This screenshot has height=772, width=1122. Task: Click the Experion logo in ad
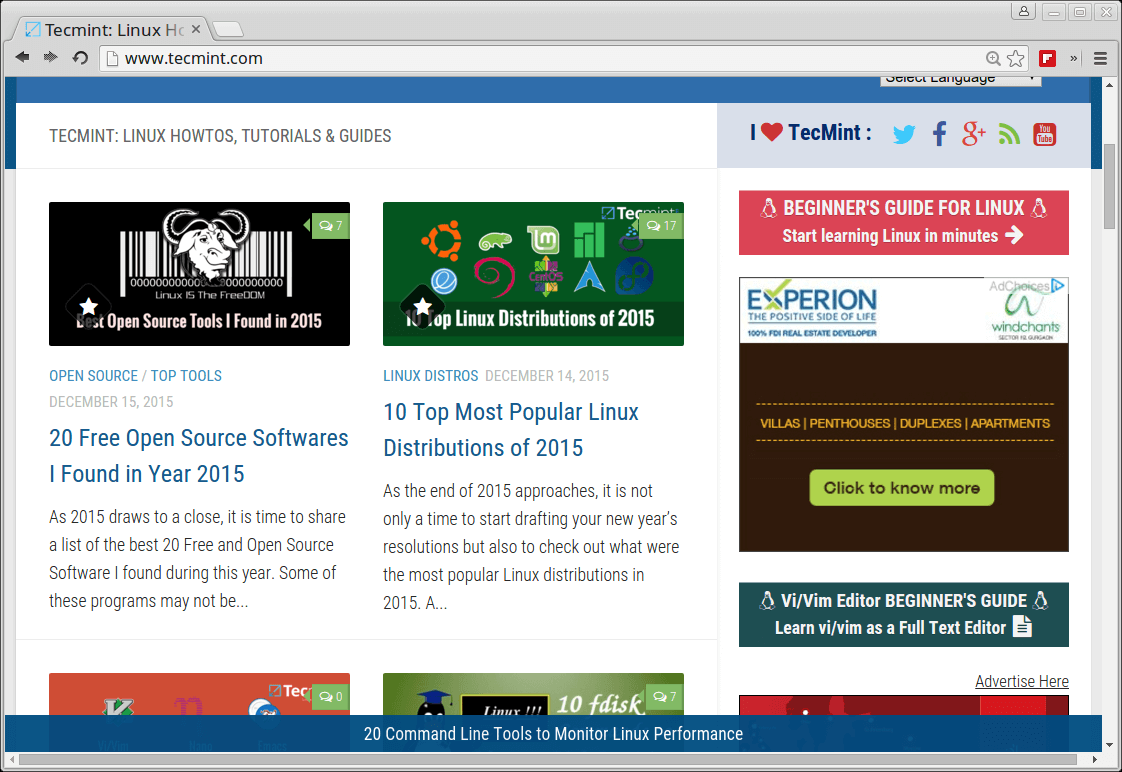[811, 310]
